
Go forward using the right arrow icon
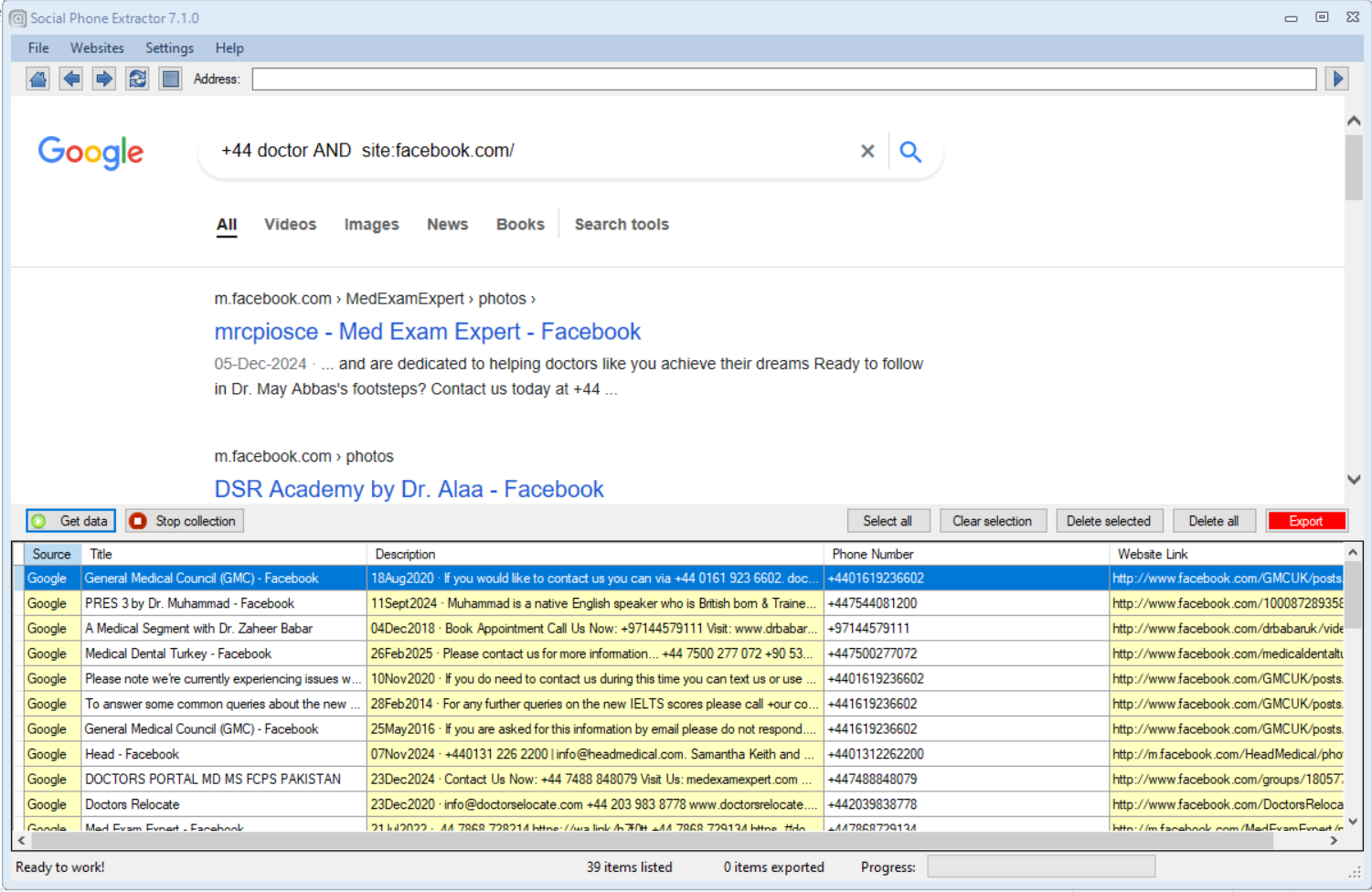104,80
